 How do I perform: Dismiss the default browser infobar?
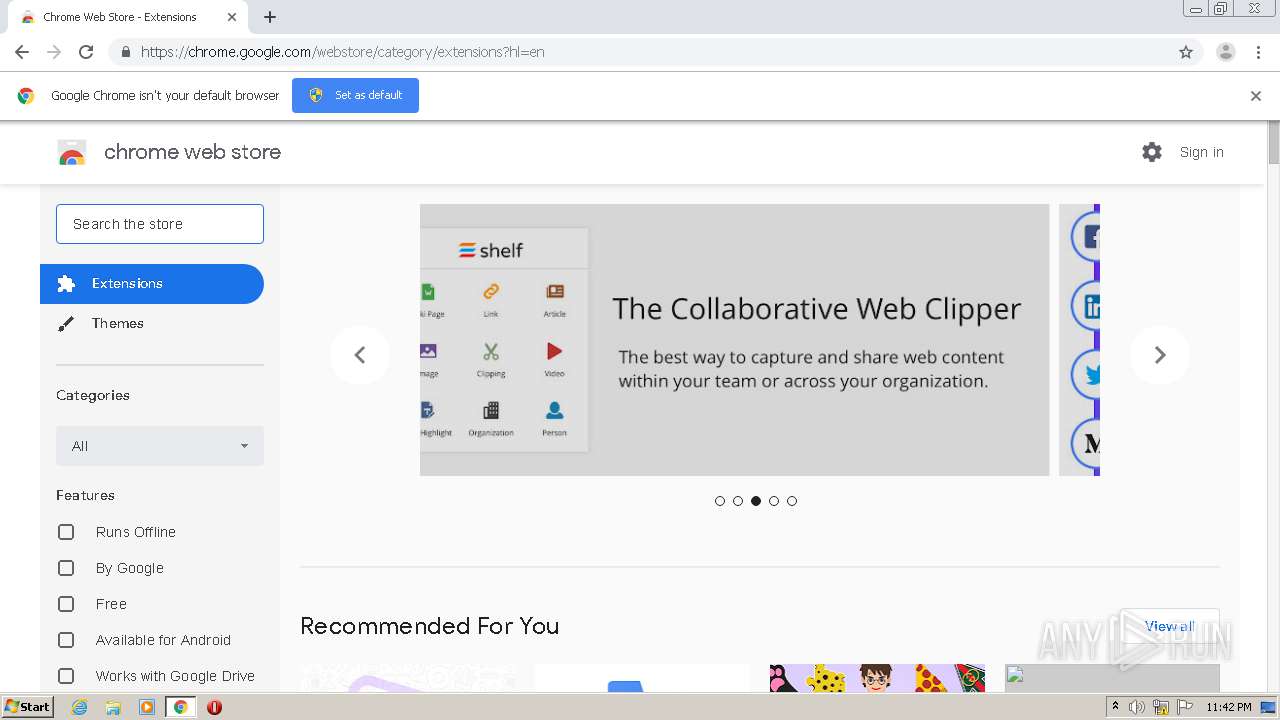1256,96
